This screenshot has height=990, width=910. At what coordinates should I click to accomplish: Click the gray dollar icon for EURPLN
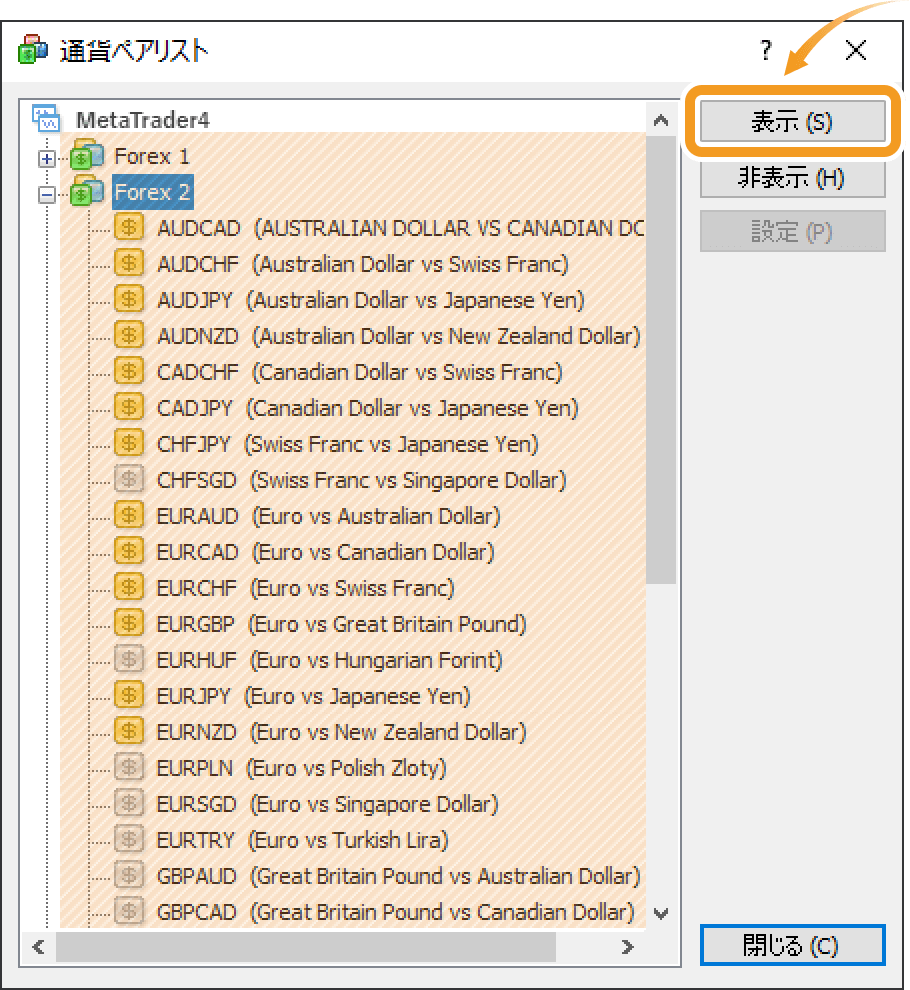pyautogui.click(x=129, y=767)
